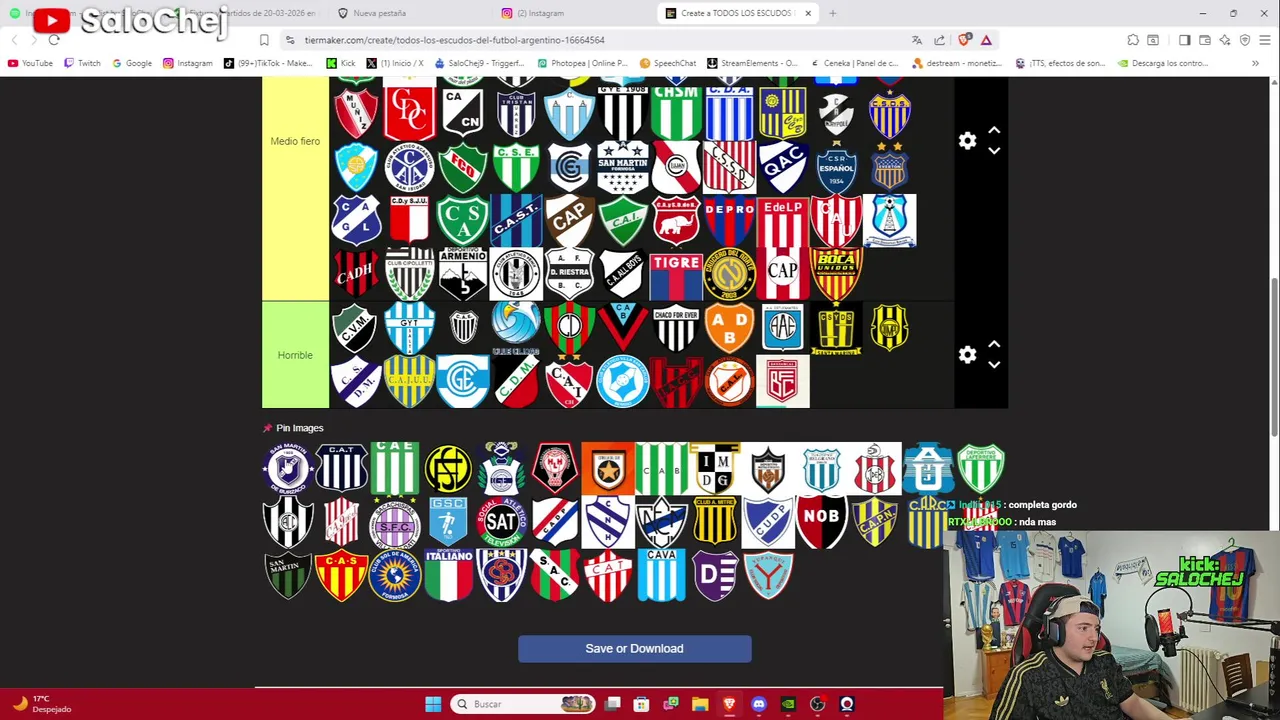1280x720 pixels.
Task: Select the C.V.M. crest in Horrible
Action: [356, 328]
